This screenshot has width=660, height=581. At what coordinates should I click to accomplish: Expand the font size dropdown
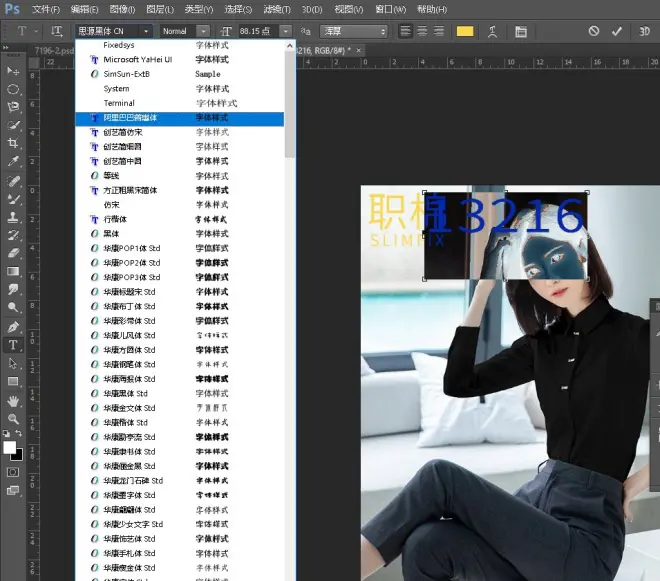[286, 31]
